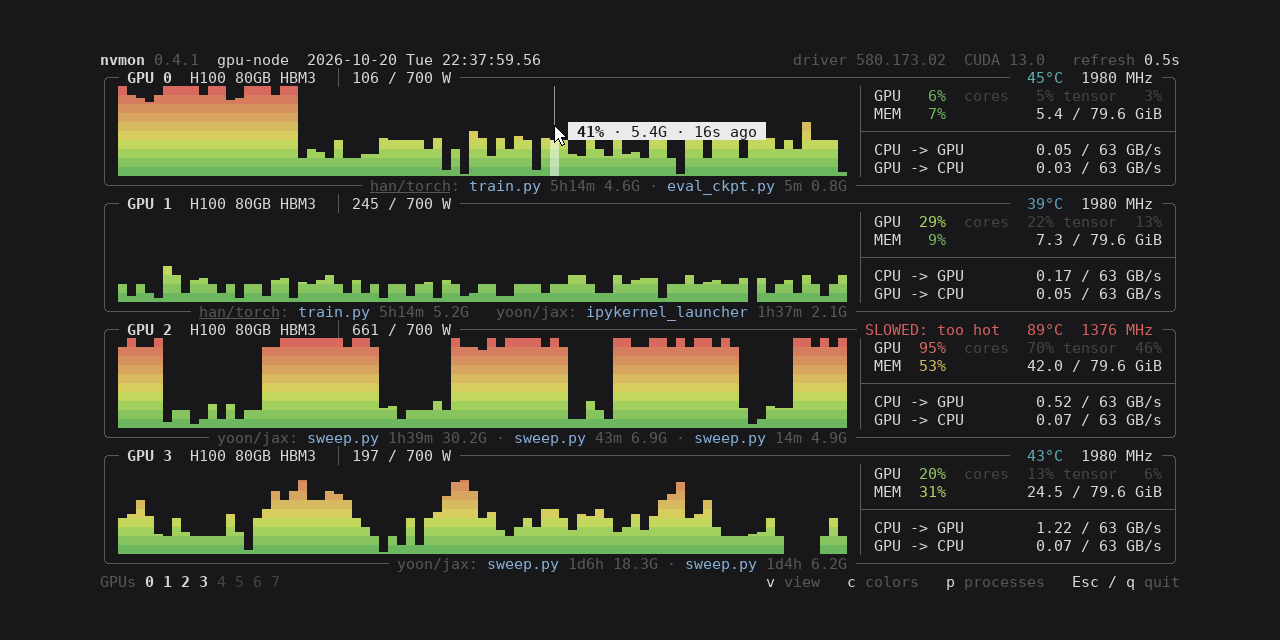The image size is (1280, 640).
Task: Select eval_ckpt.py process under GPU 0
Action: 721,186
